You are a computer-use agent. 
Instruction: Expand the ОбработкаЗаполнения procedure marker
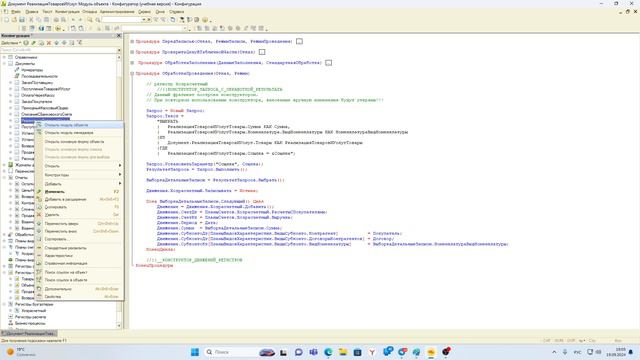(x=132, y=63)
